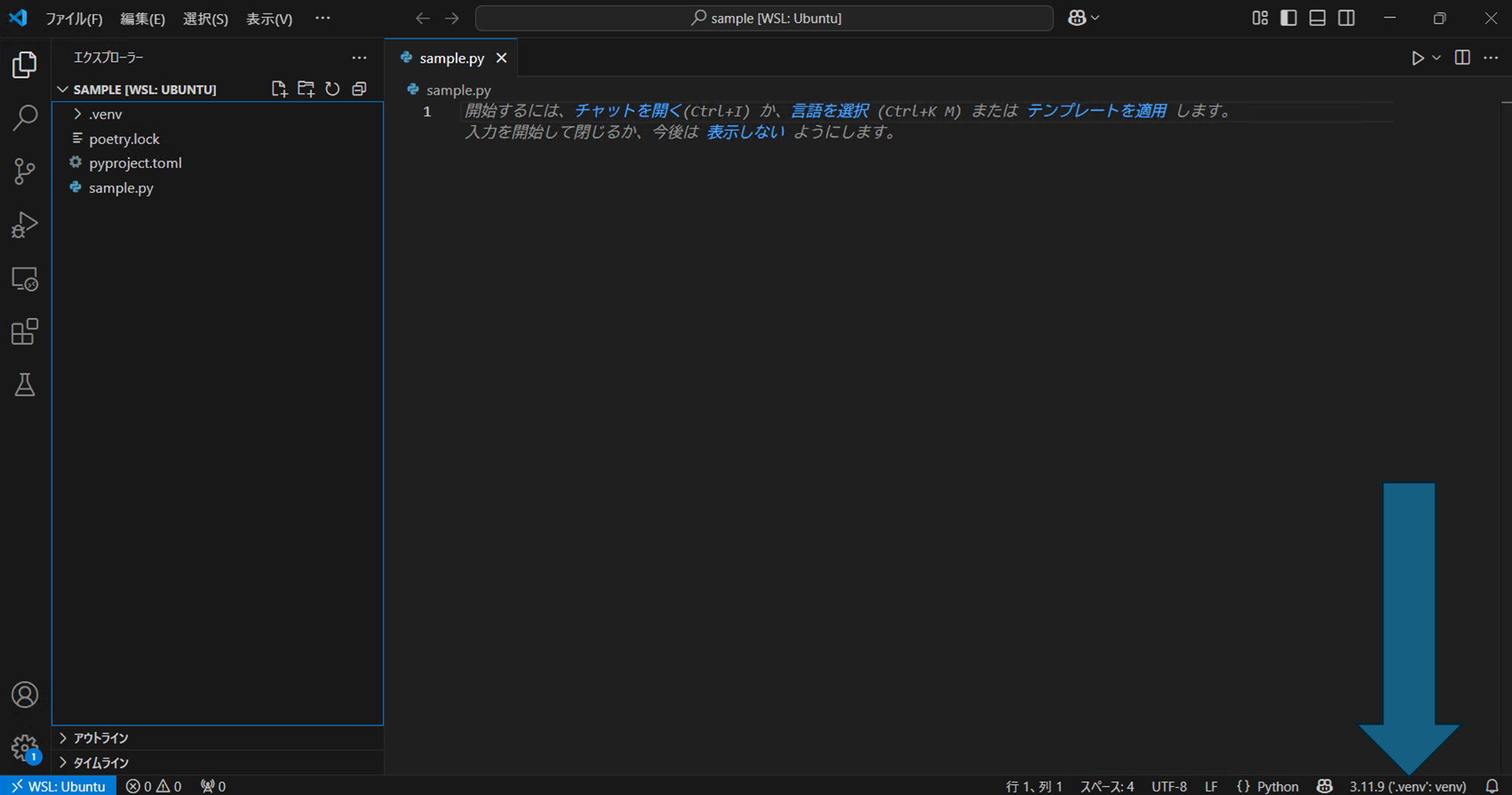Open sample.py in the file tree
The image size is (1512, 795).
[x=218, y=188]
